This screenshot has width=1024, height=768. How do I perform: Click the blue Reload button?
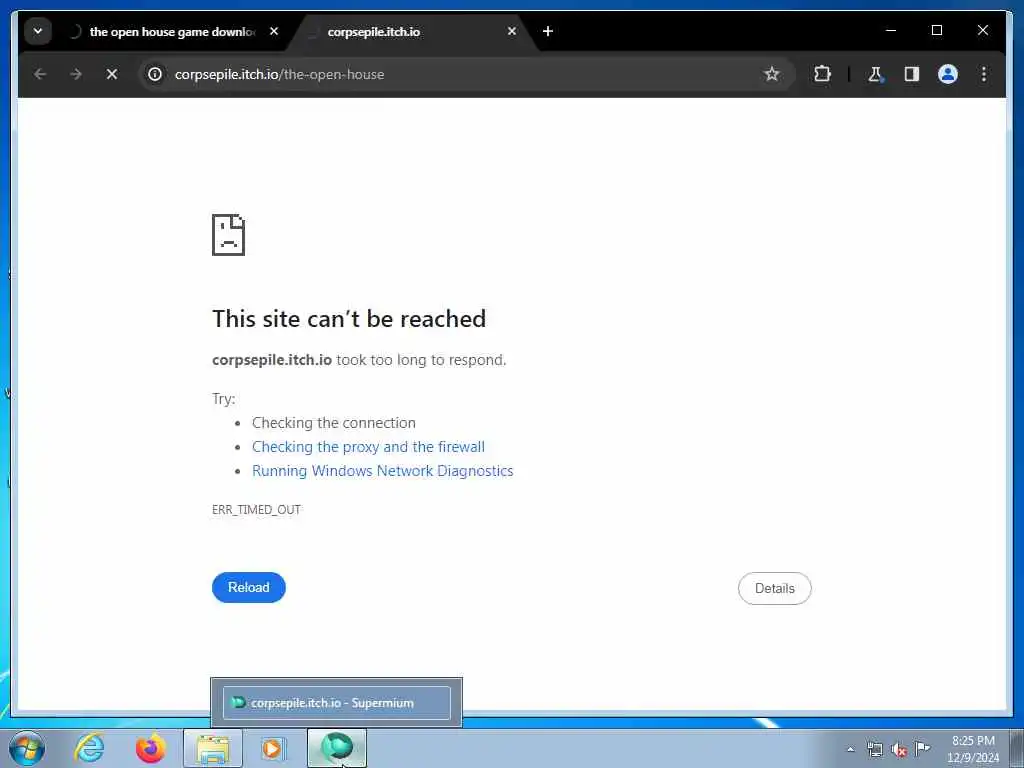click(x=249, y=587)
